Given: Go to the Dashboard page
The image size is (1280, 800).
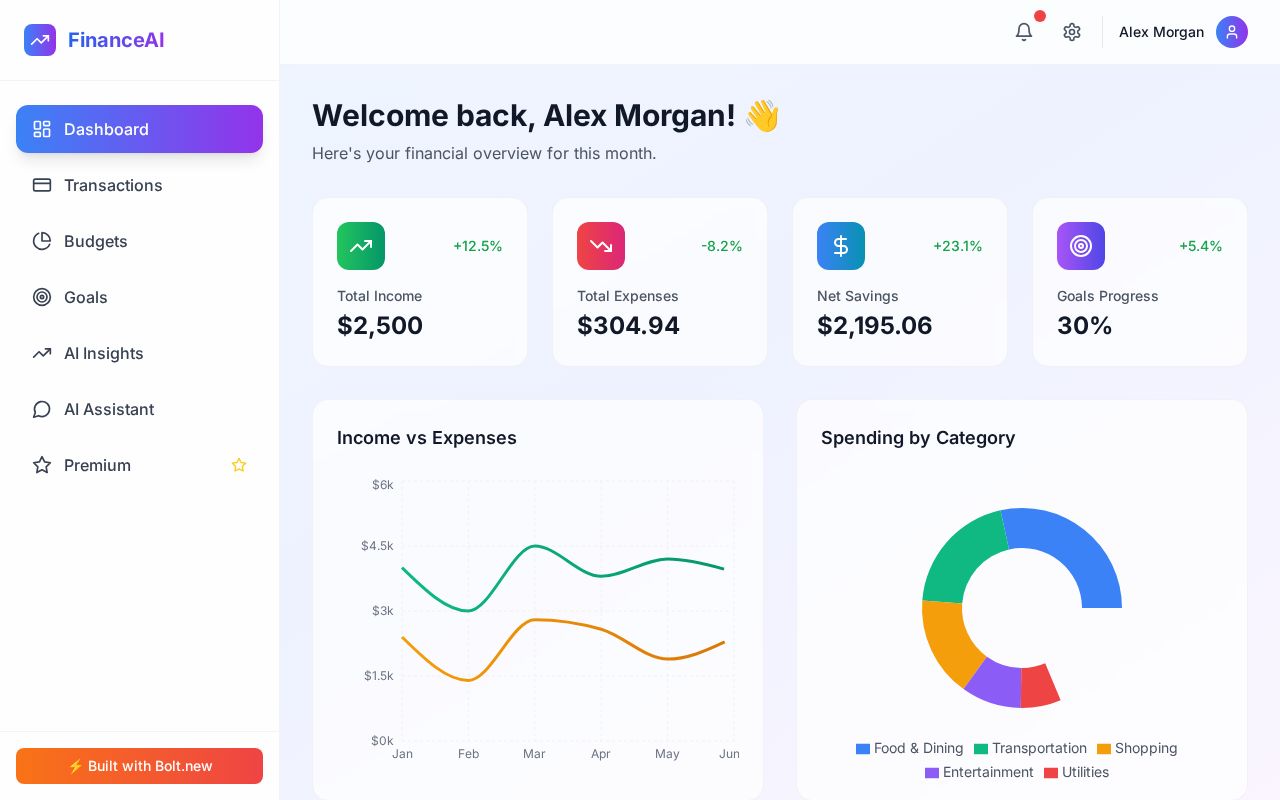Looking at the screenshot, I should 139,129.
